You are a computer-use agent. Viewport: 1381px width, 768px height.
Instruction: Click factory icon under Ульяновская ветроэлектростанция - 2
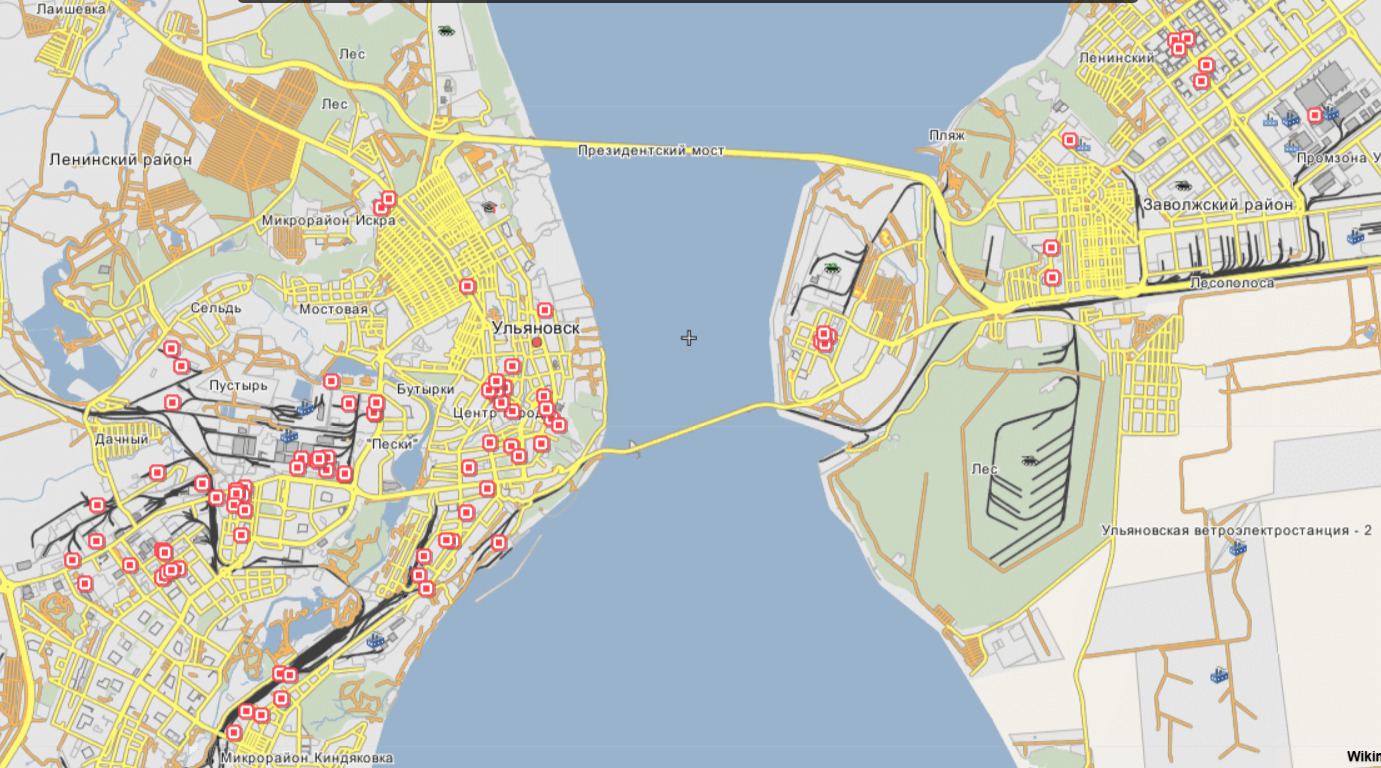pyautogui.click(x=1239, y=548)
